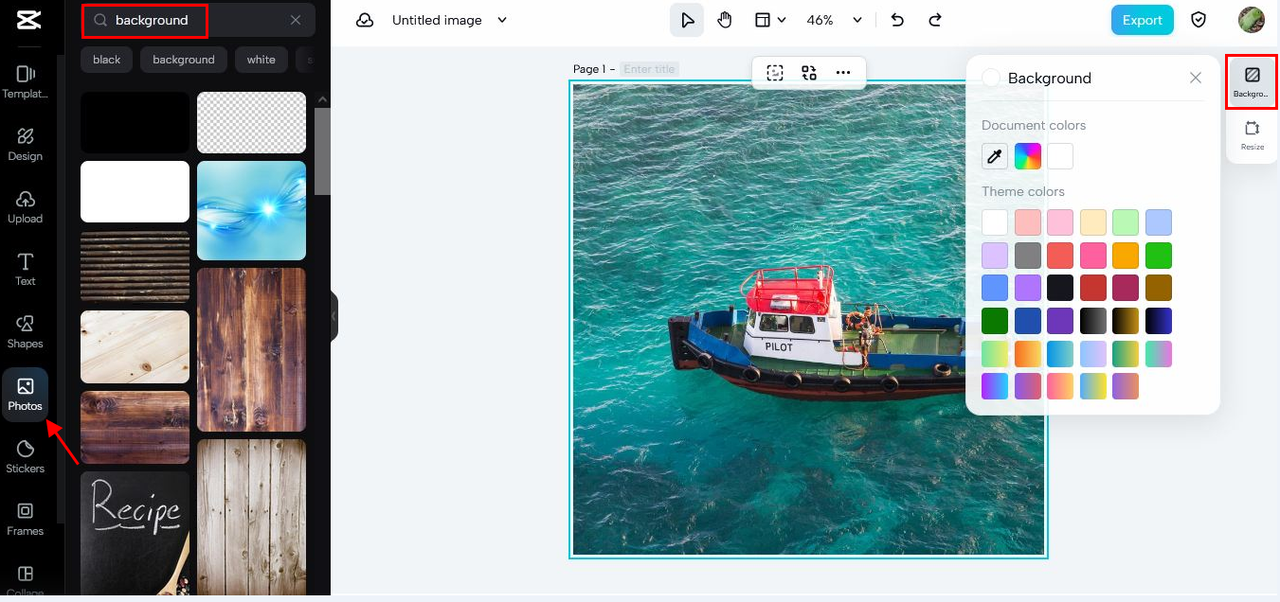Open the 46% zoom level dropdown
This screenshot has width=1280, height=602.
(x=857, y=20)
